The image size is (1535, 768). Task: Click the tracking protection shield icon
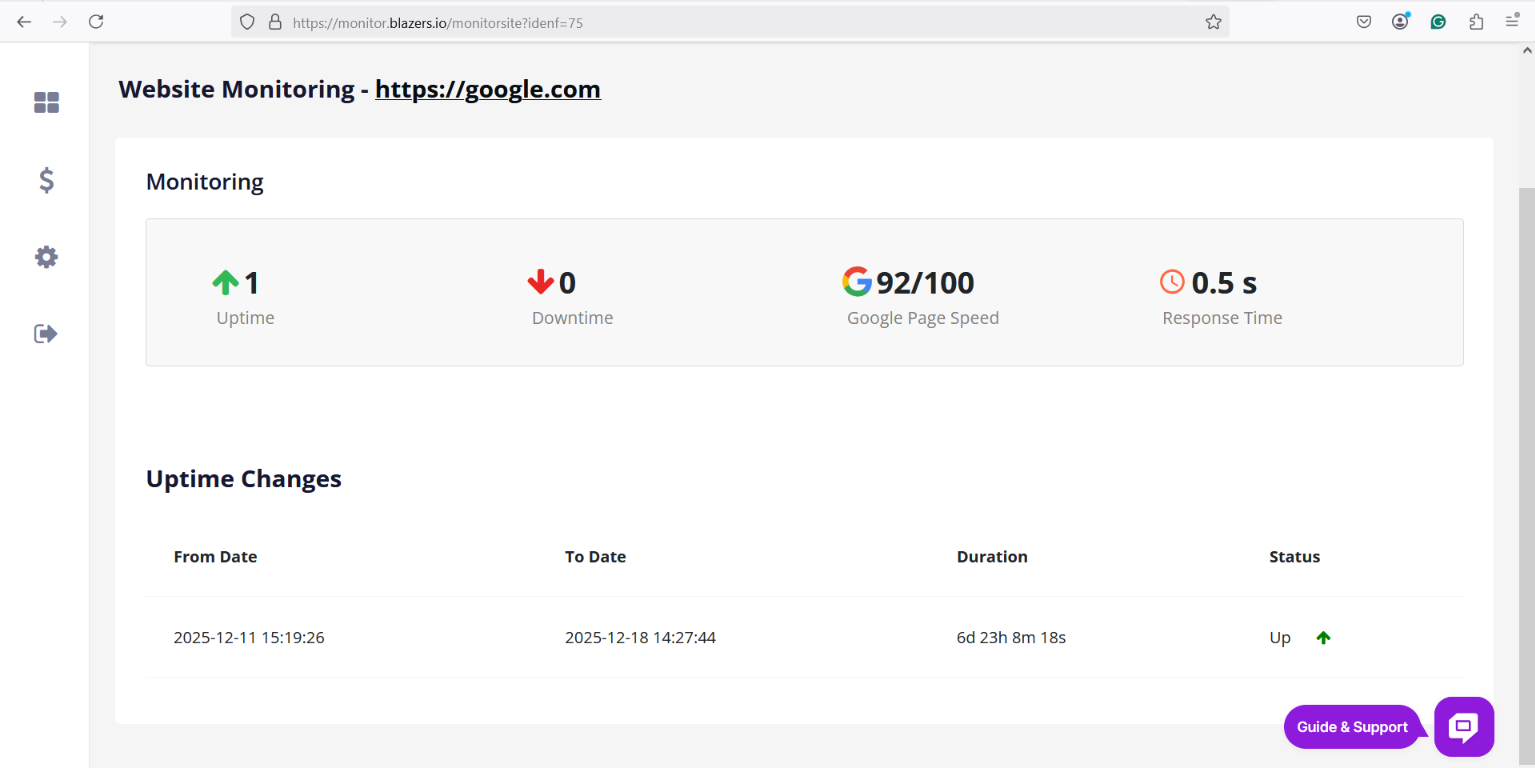click(x=247, y=22)
